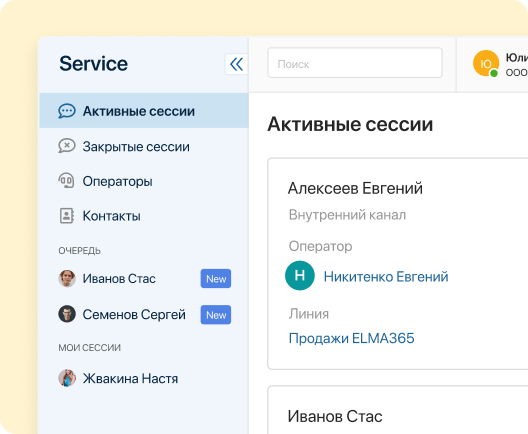
Task: Open Активные сессии in the sidebar
Action: click(x=144, y=111)
